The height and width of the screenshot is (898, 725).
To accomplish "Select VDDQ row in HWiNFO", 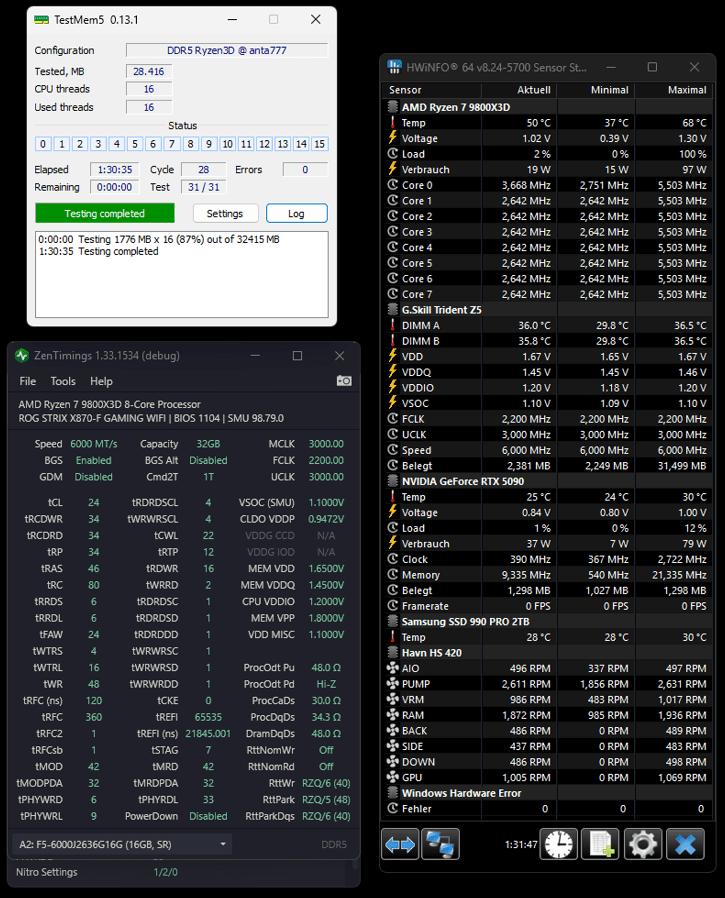I will [547, 372].
